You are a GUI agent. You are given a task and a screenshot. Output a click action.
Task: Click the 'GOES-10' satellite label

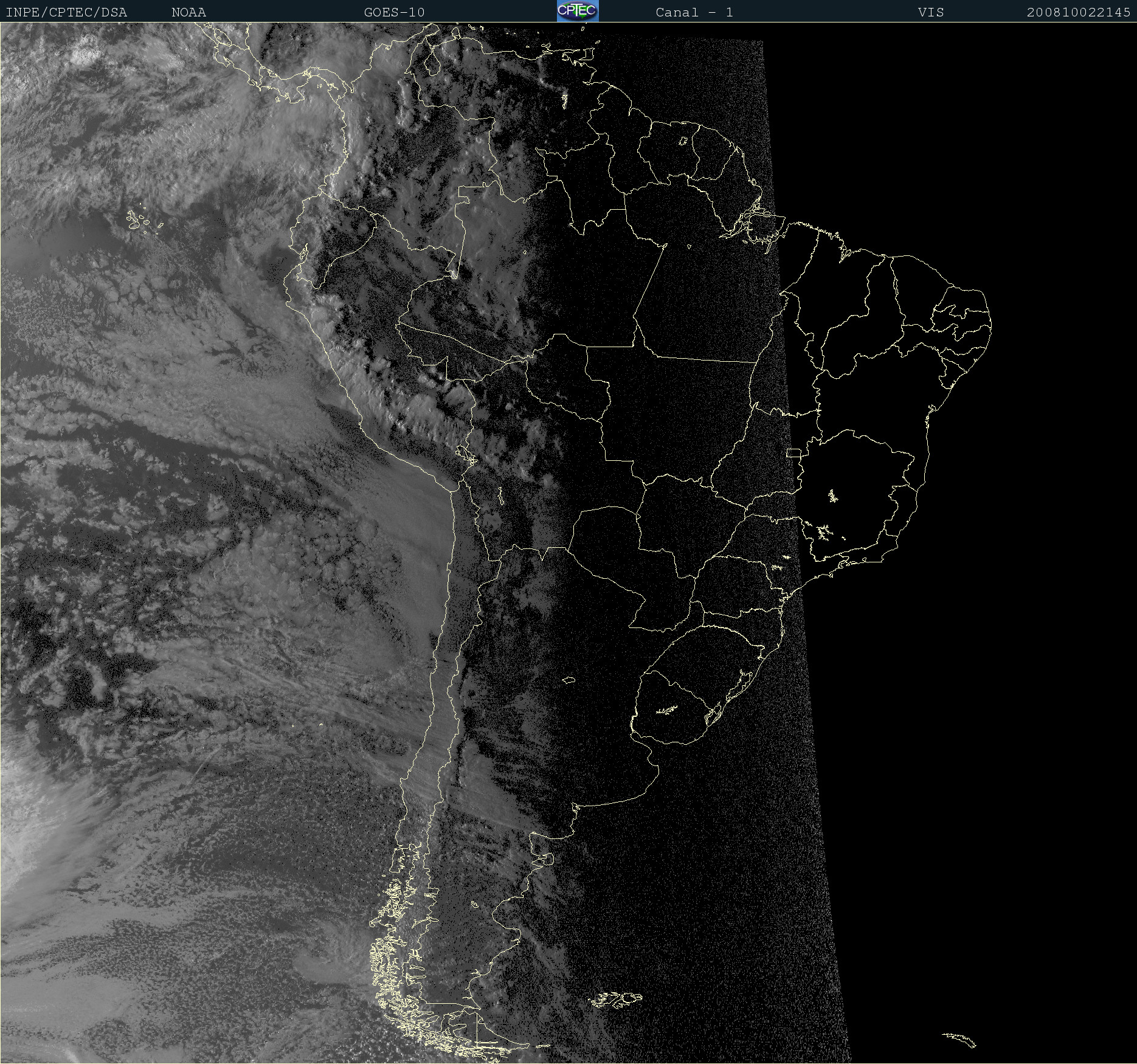[395, 12]
